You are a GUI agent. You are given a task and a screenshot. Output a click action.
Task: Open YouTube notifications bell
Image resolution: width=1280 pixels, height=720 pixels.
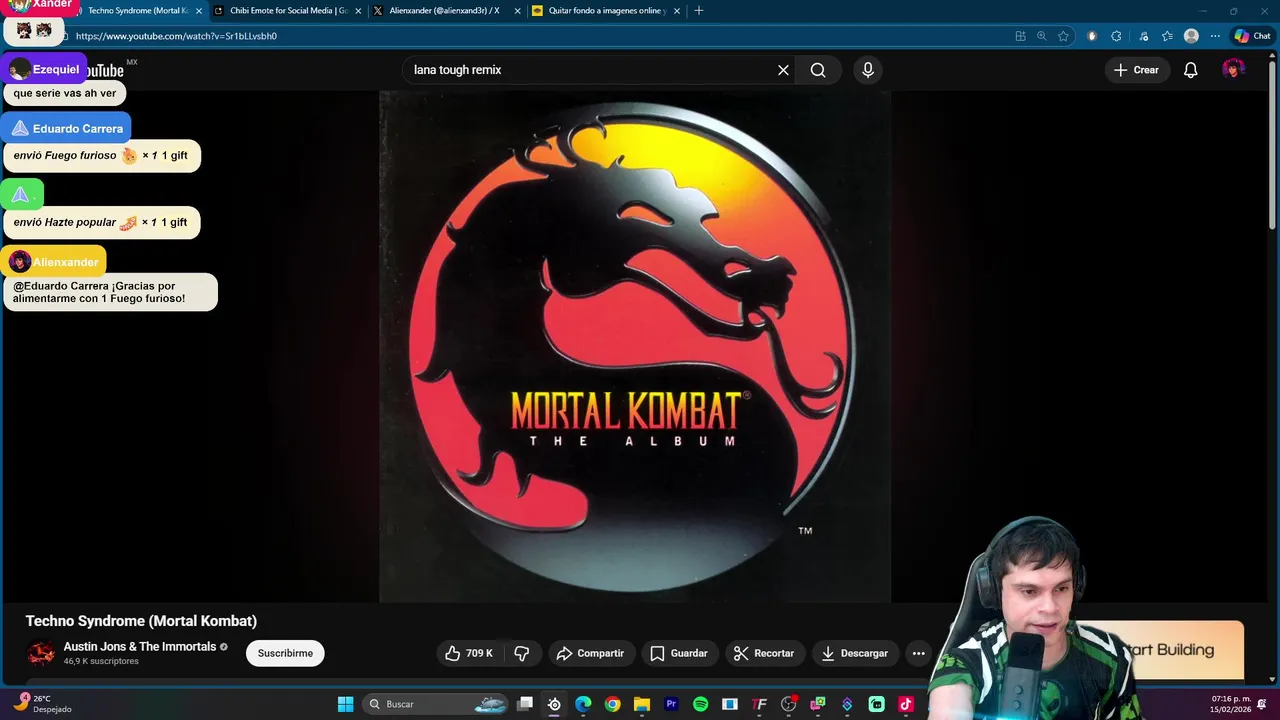point(1191,70)
